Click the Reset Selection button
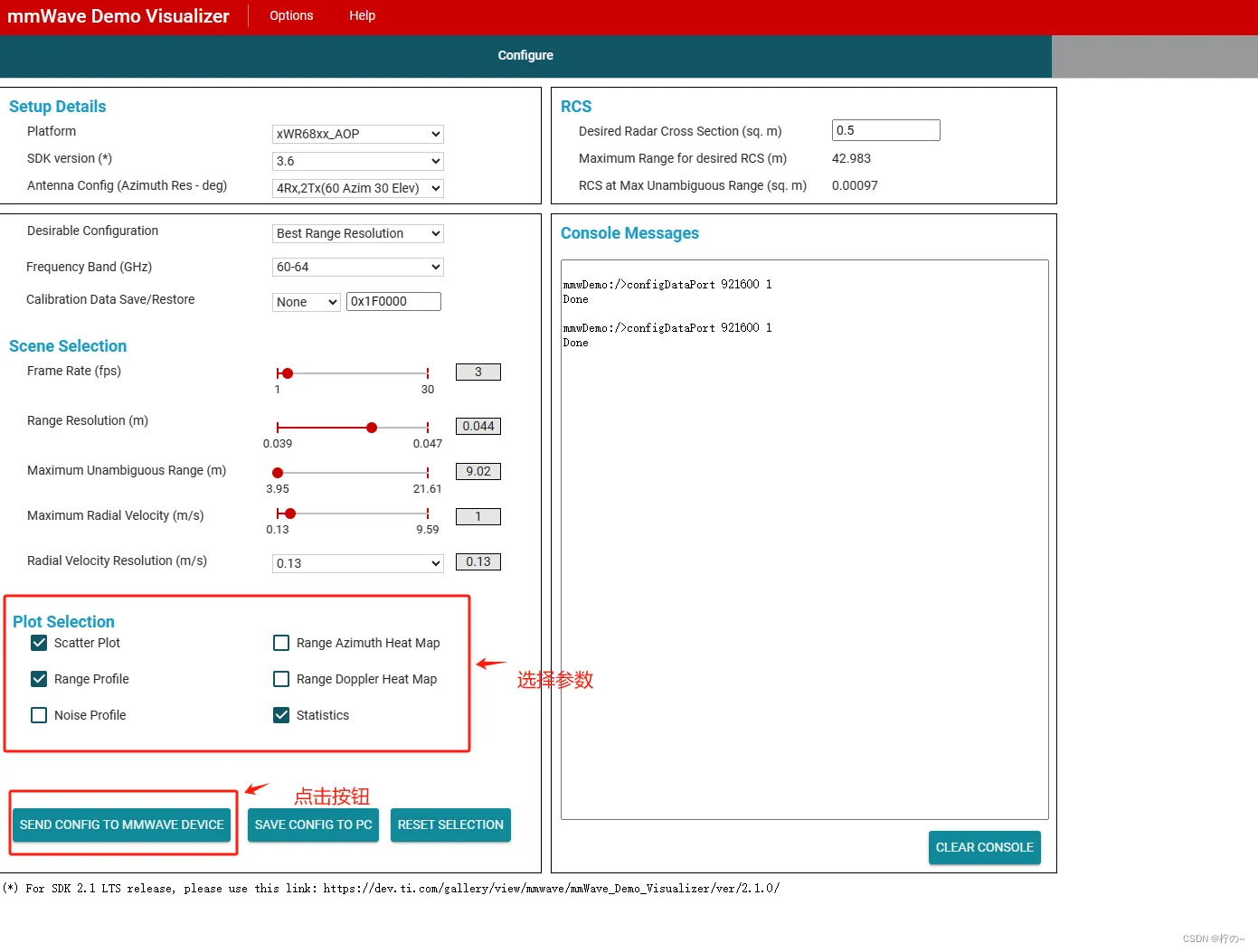1258x952 pixels. point(450,825)
